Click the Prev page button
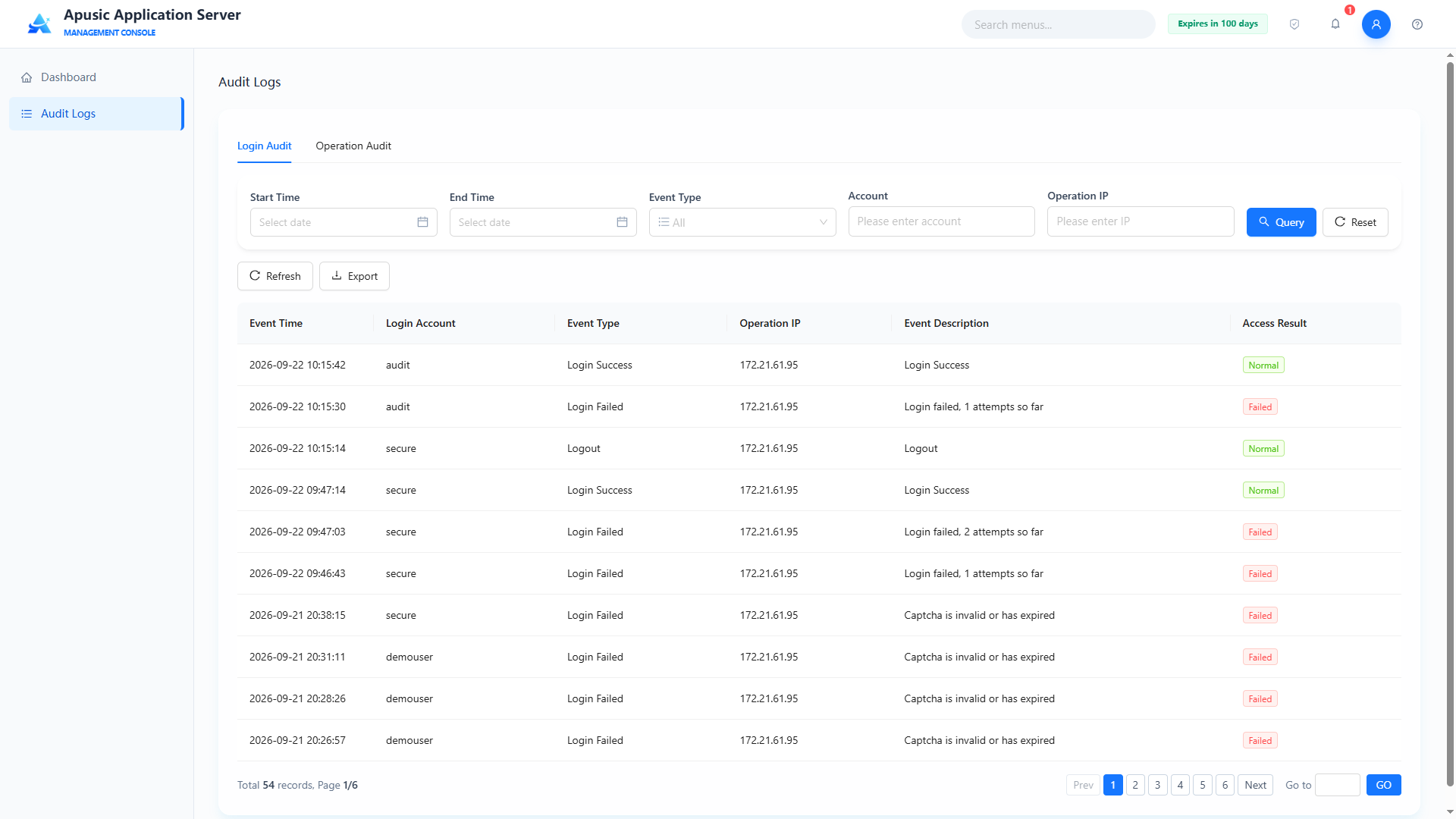The height and width of the screenshot is (819, 1456). [x=1083, y=785]
